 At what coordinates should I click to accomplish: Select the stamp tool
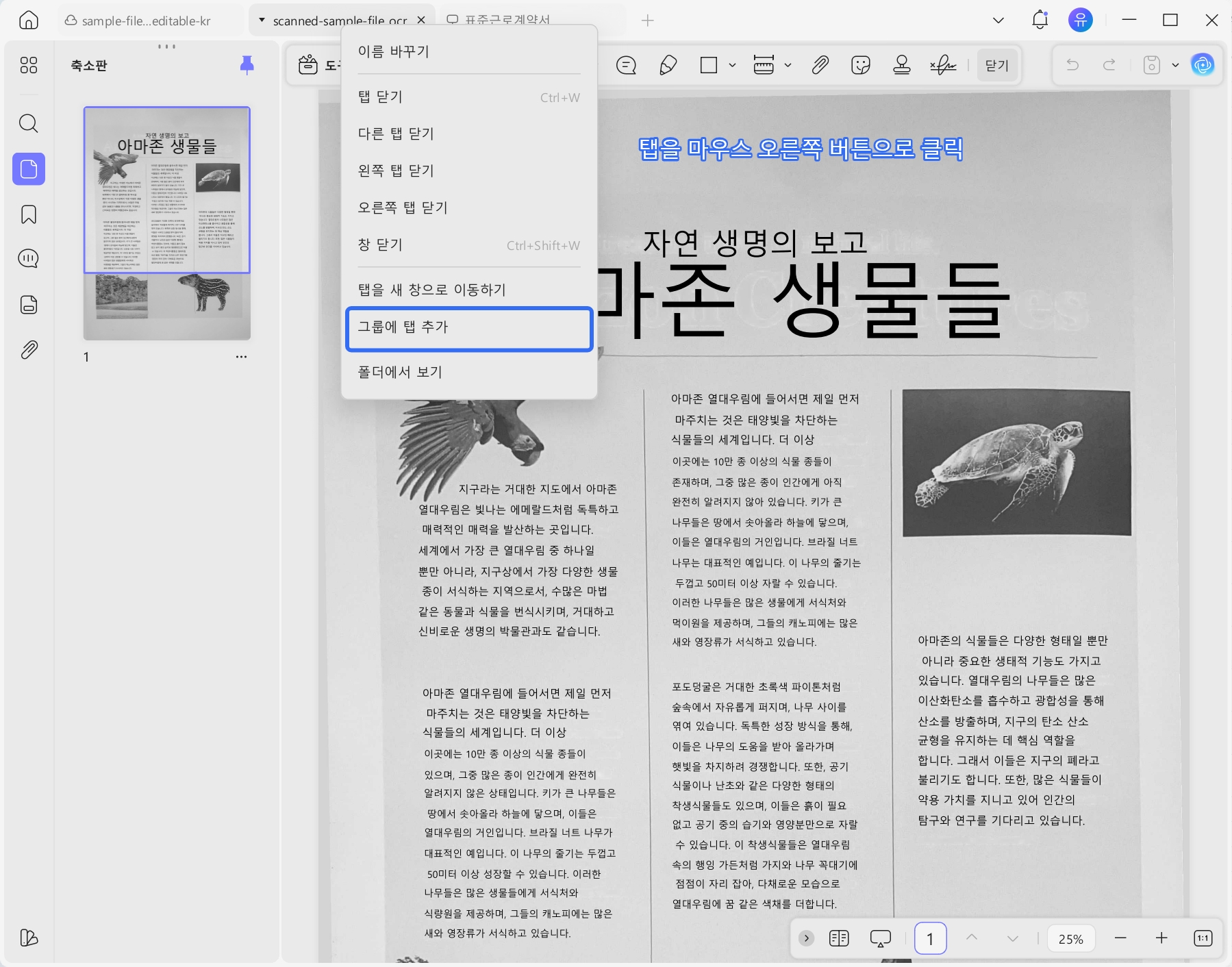(902, 65)
